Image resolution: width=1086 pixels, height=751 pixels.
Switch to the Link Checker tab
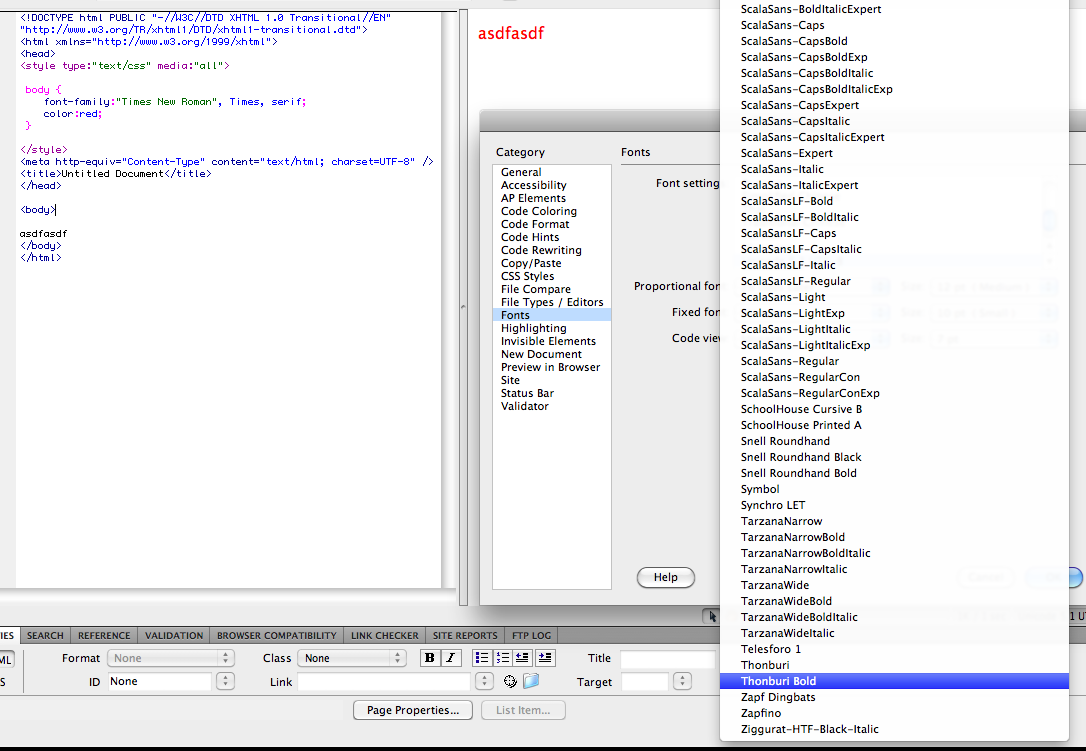(x=384, y=635)
